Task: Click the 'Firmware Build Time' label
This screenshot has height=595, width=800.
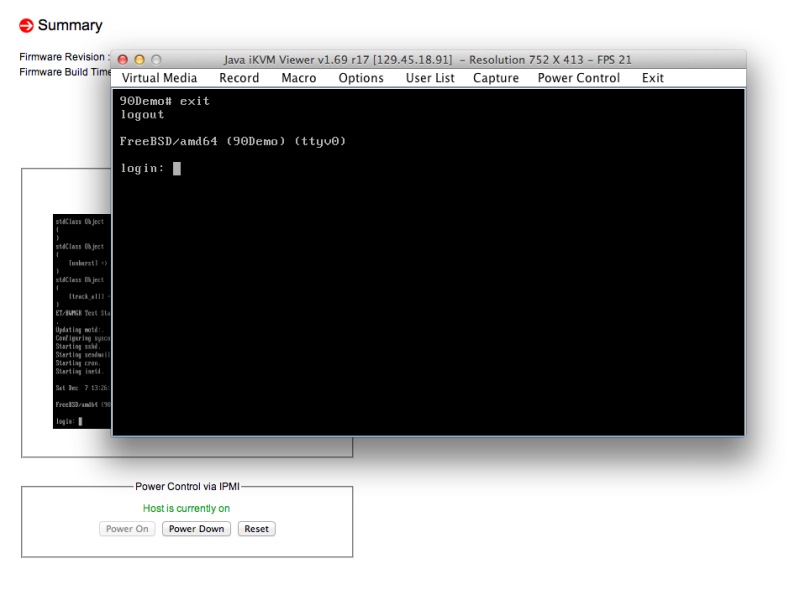Action: click(65, 72)
